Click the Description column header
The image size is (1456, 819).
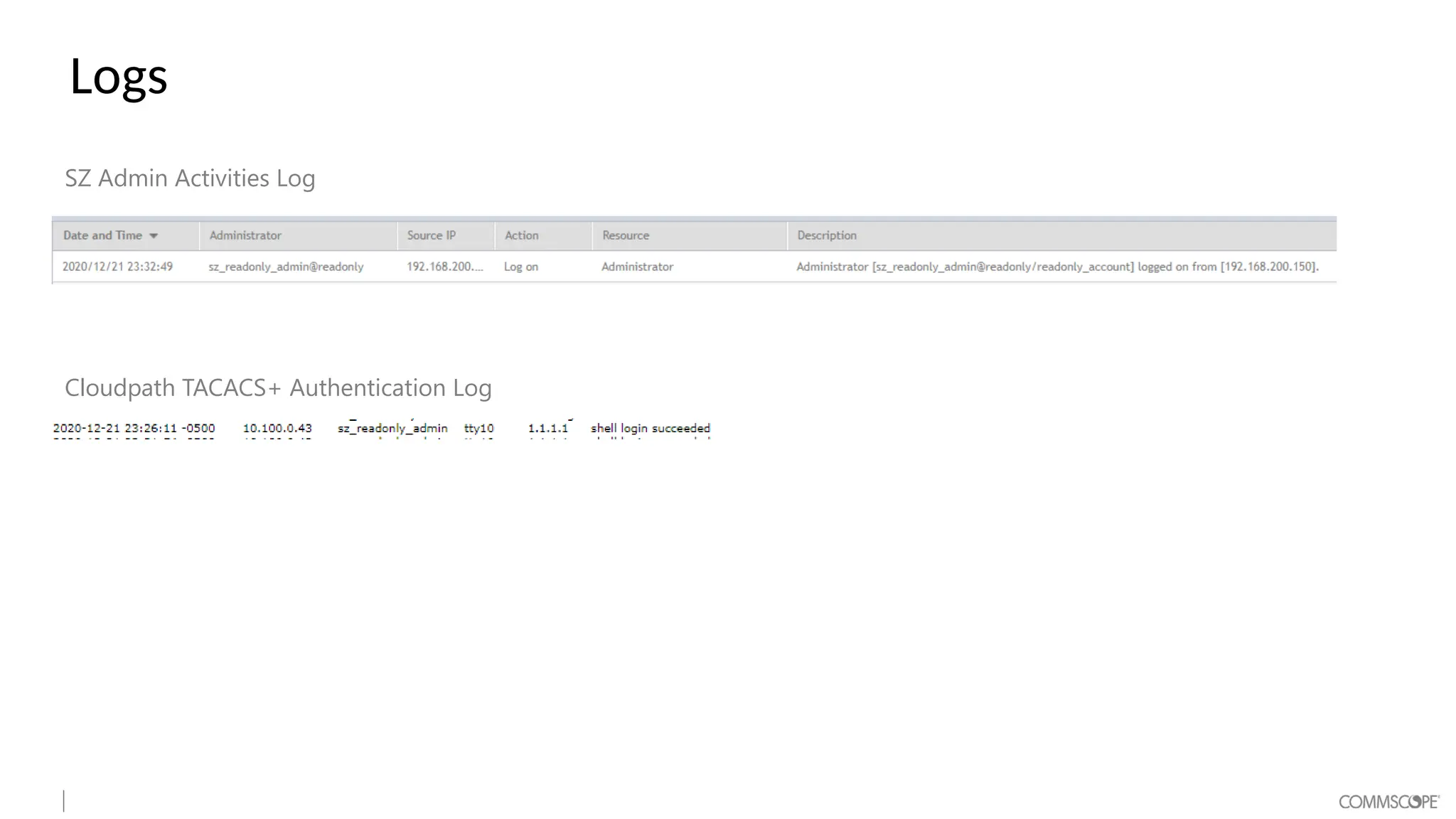tap(1062, 235)
